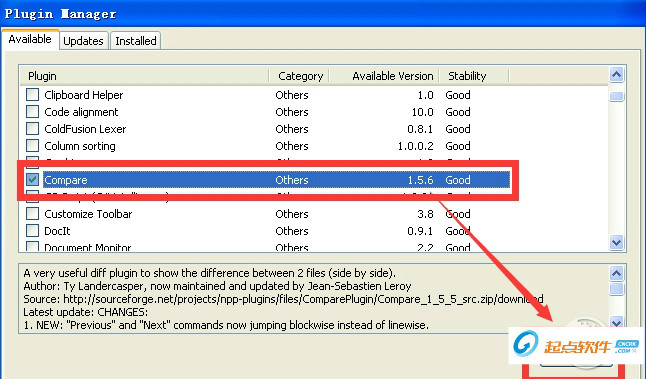The width and height of the screenshot is (646, 379).
Task: Sort by the Plugin column header
Action: pos(145,76)
